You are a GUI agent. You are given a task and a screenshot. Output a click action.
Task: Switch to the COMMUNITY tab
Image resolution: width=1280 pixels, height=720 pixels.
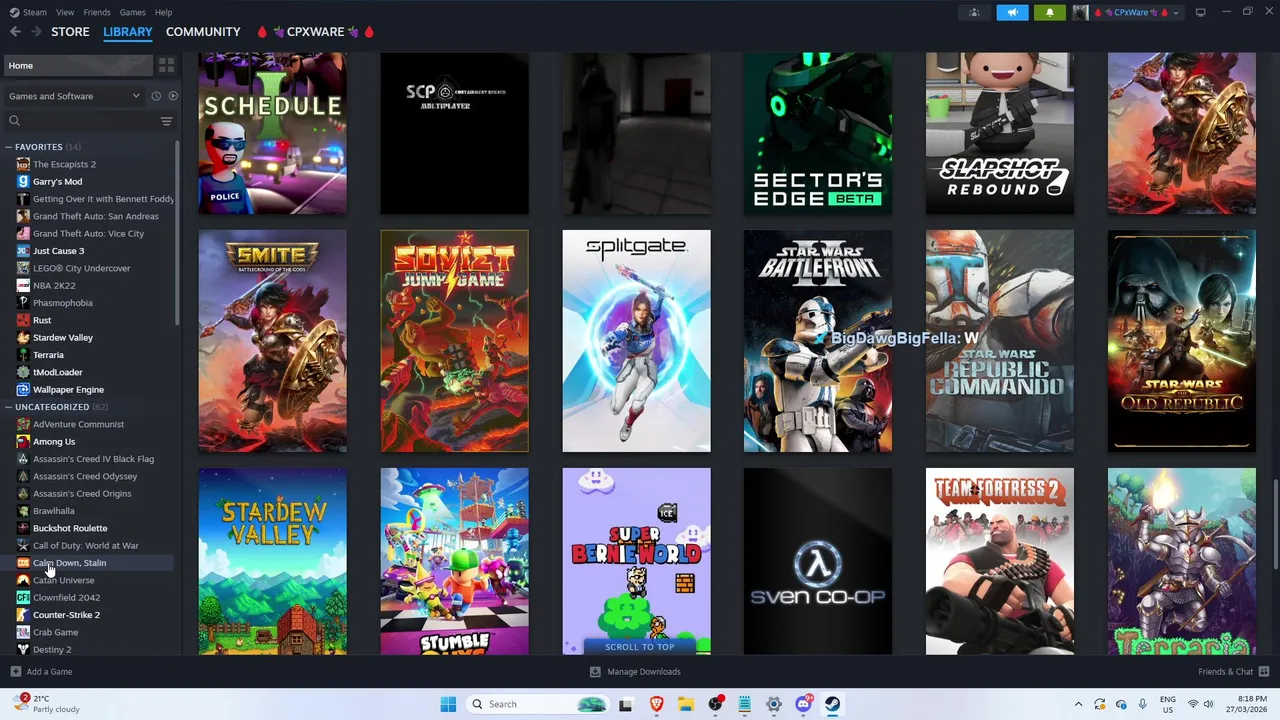click(203, 32)
